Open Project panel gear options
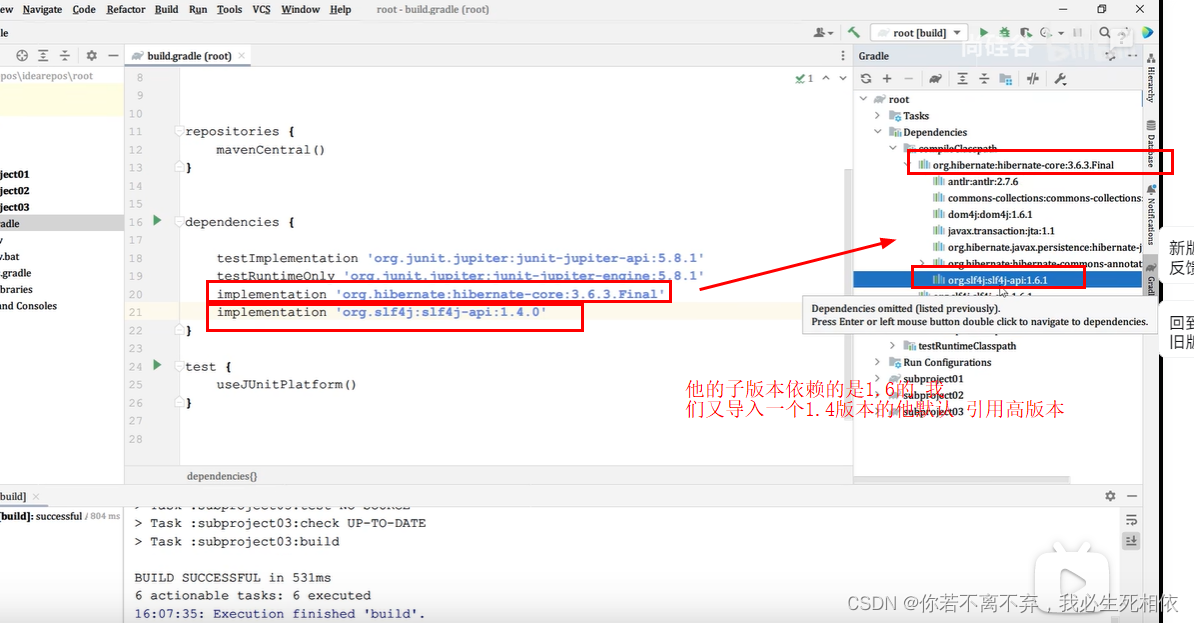The height and width of the screenshot is (623, 1194). tap(91, 56)
